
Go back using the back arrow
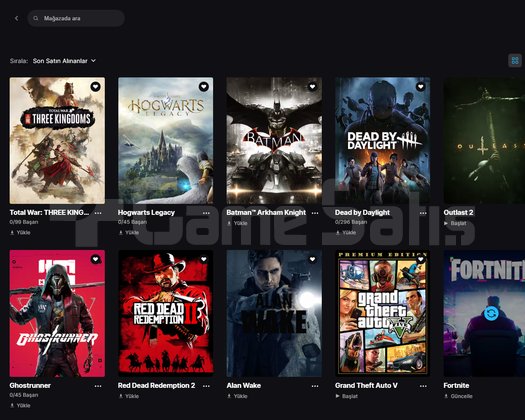(x=16, y=18)
